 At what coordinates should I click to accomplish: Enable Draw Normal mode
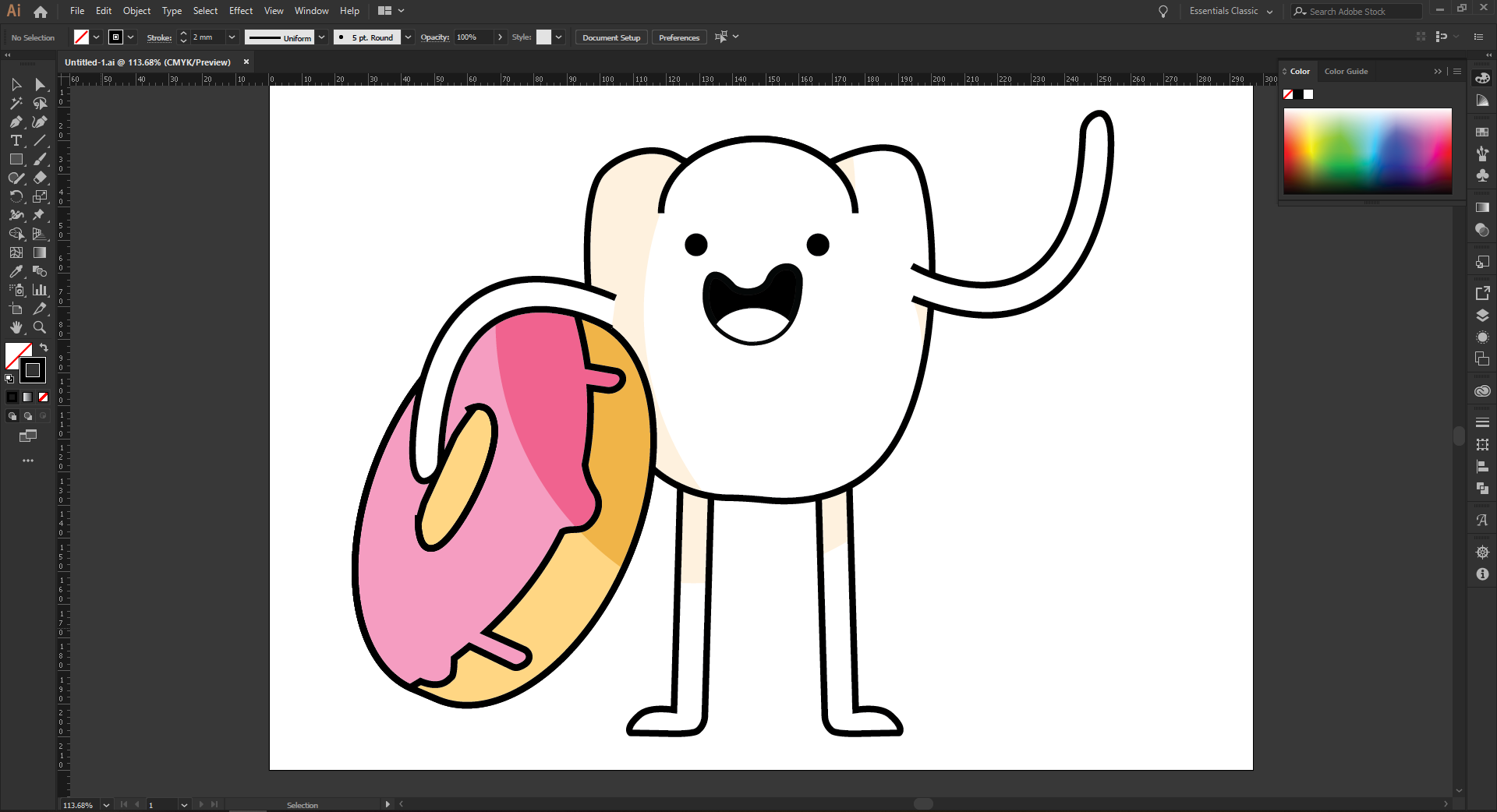pyautogui.click(x=12, y=416)
